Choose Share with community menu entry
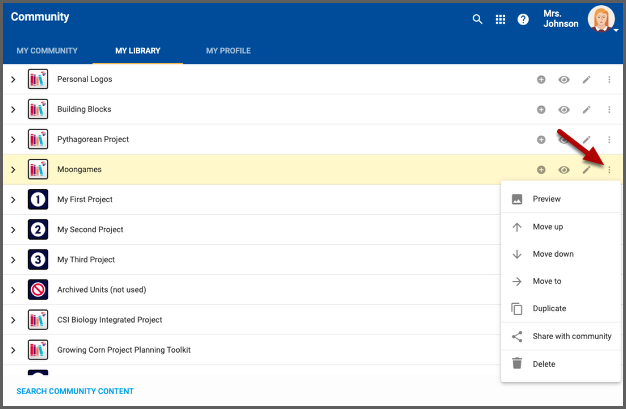Image resolution: width=626 pixels, height=409 pixels. pyautogui.click(x=571, y=336)
